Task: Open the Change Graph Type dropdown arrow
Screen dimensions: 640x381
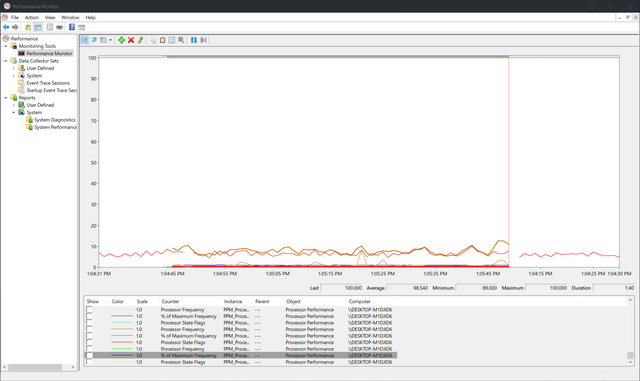Action: click(110, 40)
